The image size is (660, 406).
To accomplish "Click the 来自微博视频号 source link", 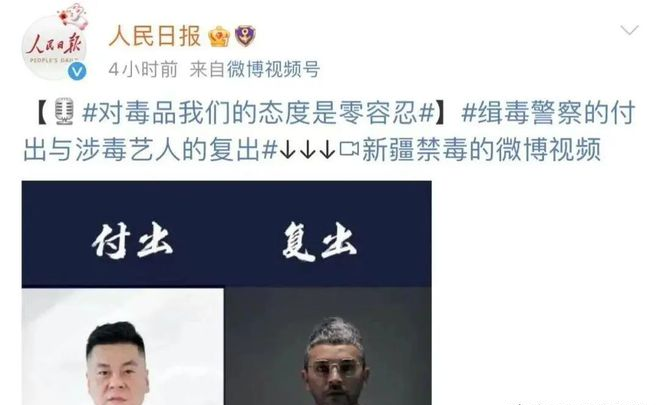I will pyautogui.click(x=255, y=69).
